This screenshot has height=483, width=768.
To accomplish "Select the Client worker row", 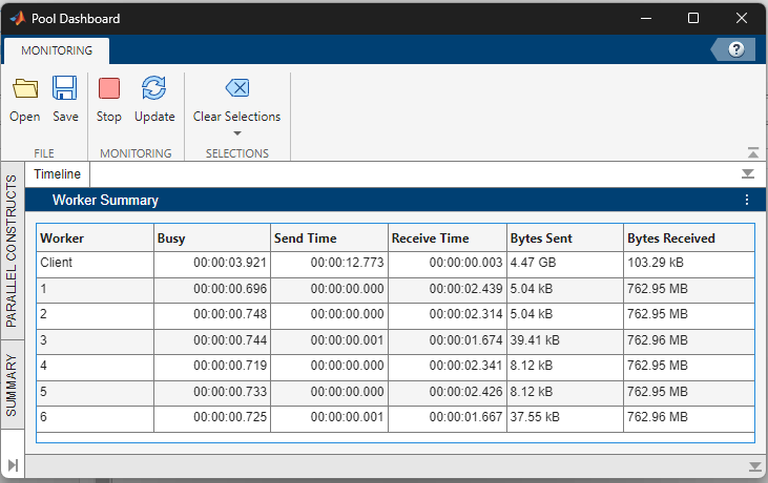I will (x=95, y=263).
